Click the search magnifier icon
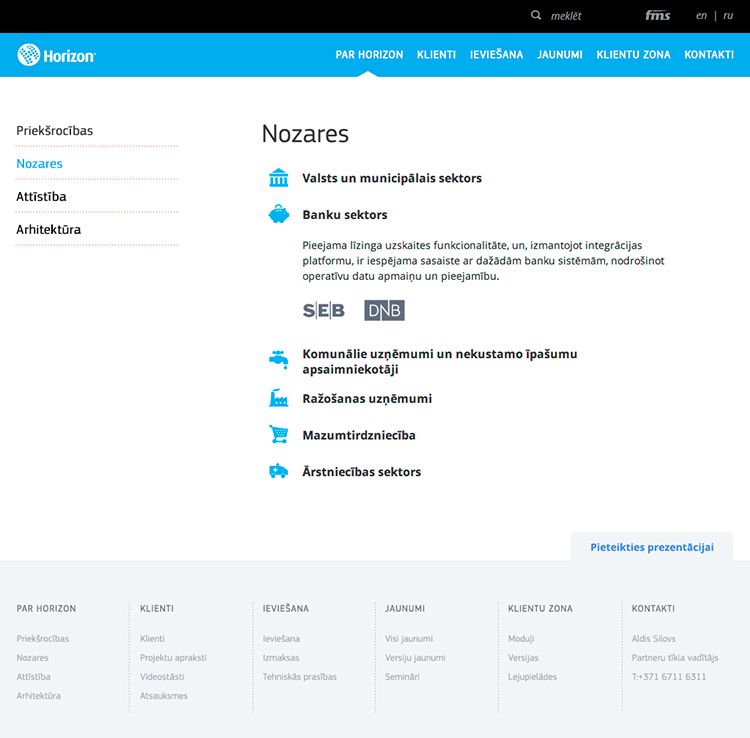 [536, 15]
